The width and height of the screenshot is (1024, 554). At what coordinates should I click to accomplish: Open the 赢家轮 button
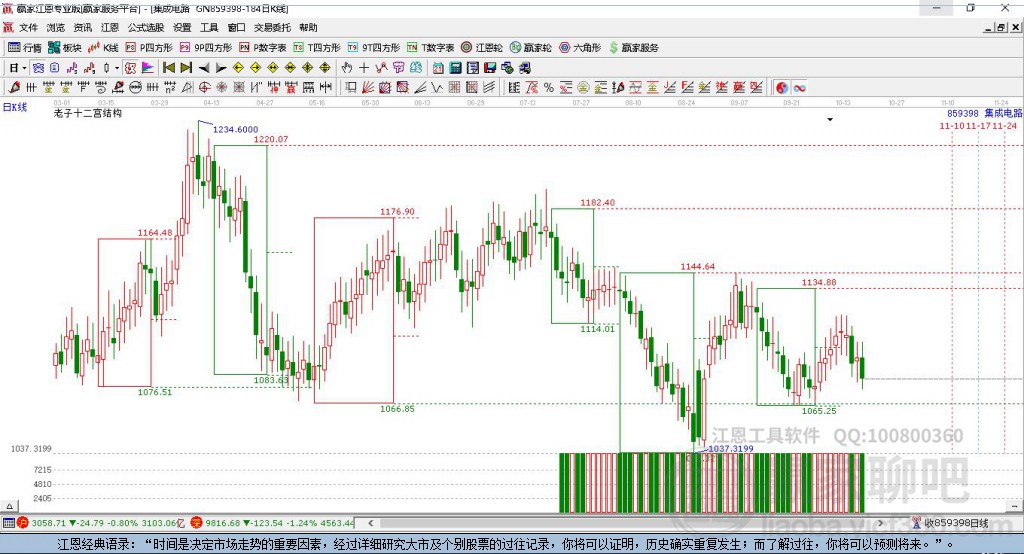[x=530, y=48]
